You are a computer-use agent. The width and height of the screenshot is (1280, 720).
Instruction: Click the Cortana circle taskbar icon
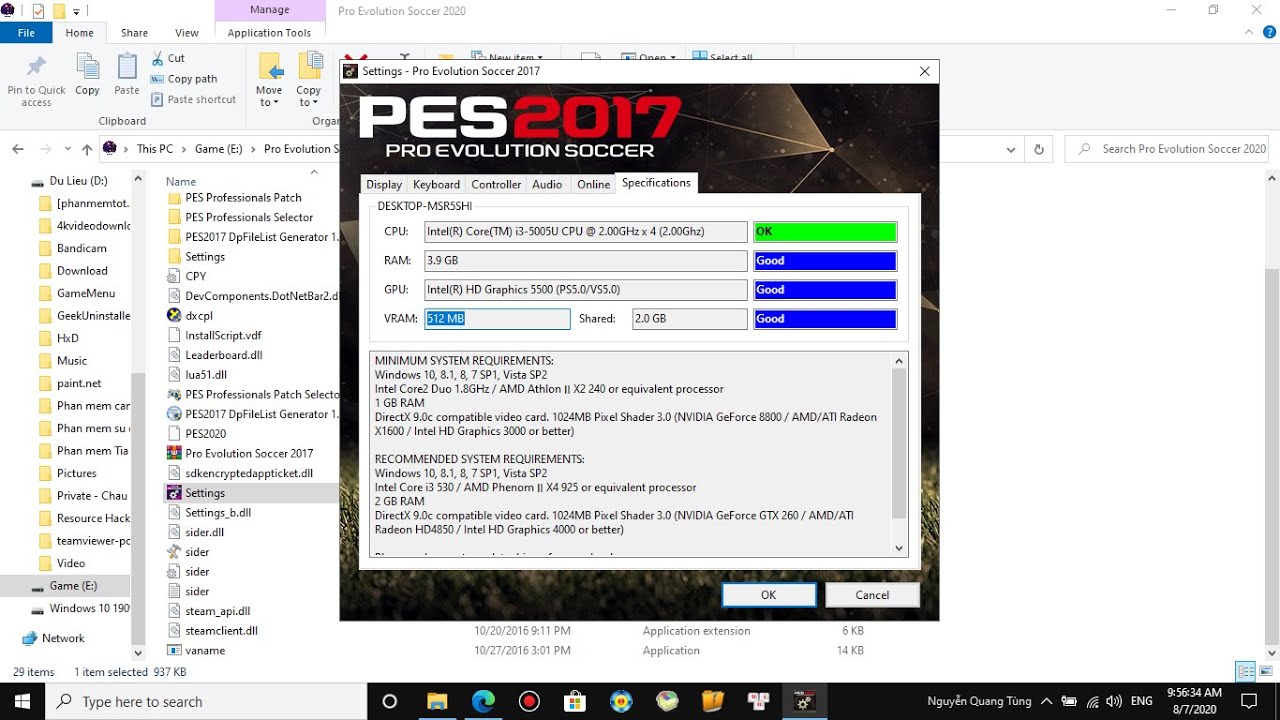(390, 702)
